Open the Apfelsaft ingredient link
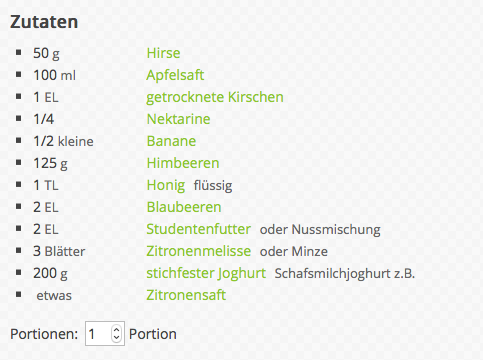The height and width of the screenshot is (360, 483). [175, 75]
